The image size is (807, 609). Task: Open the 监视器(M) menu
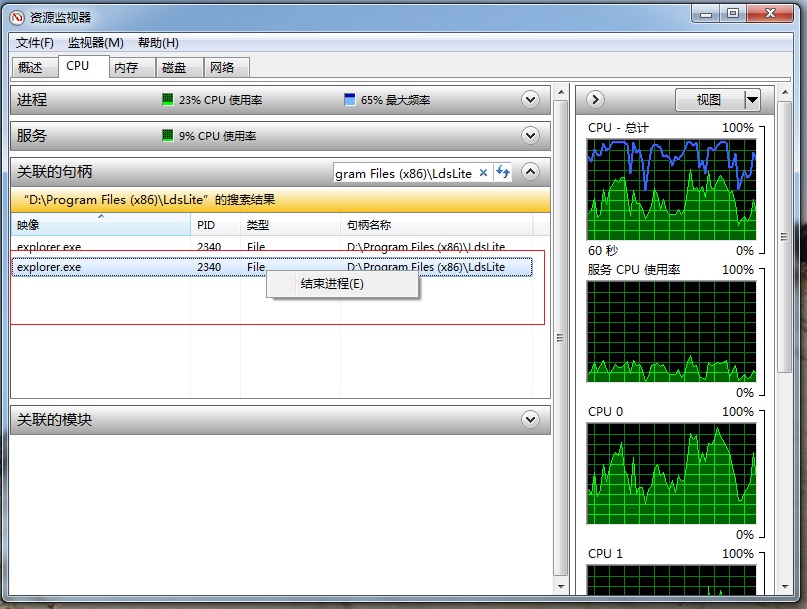96,43
